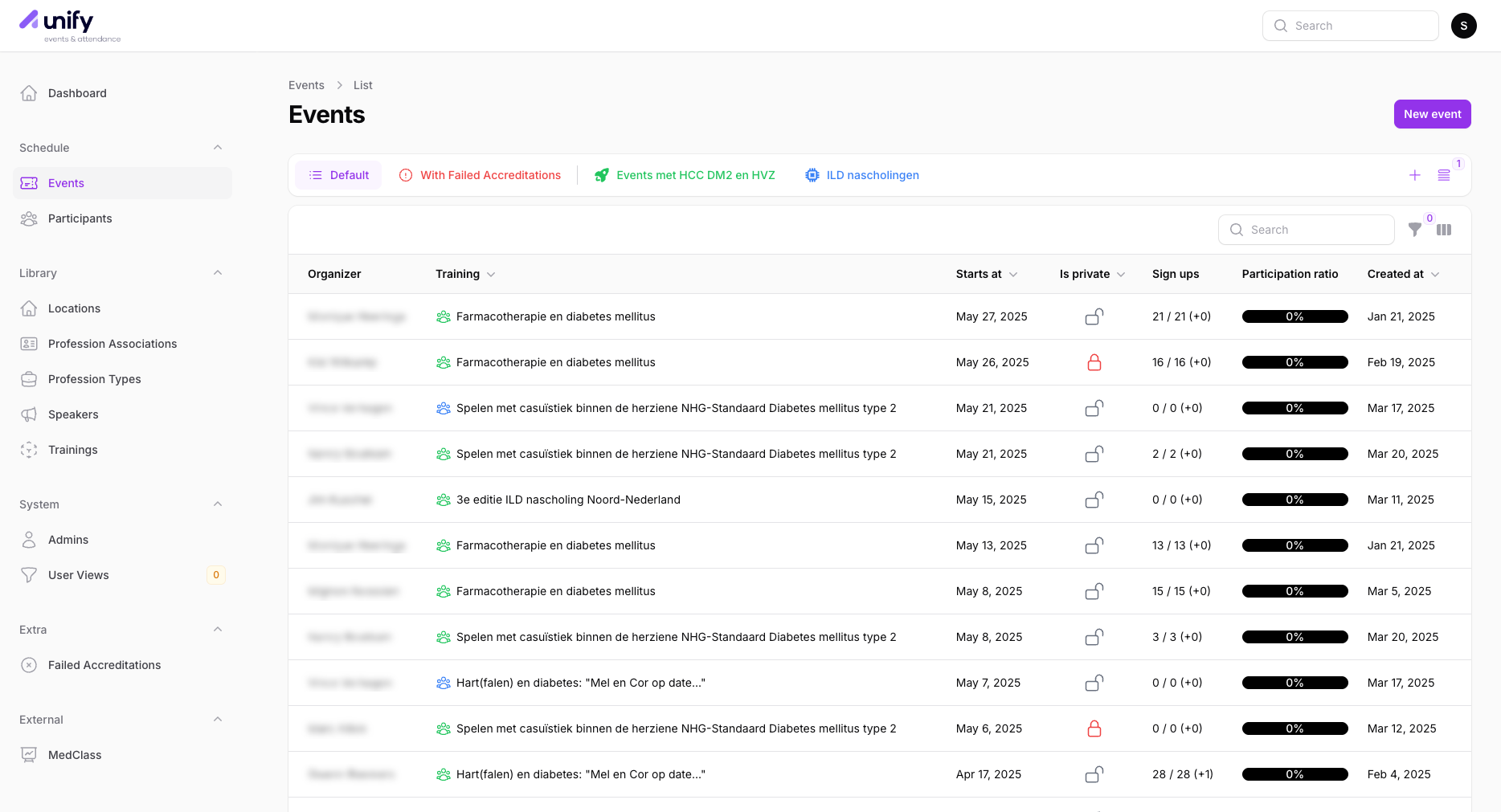Click the plus icon to add view
The height and width of the screenshot is (812, 1501).
1415,175
